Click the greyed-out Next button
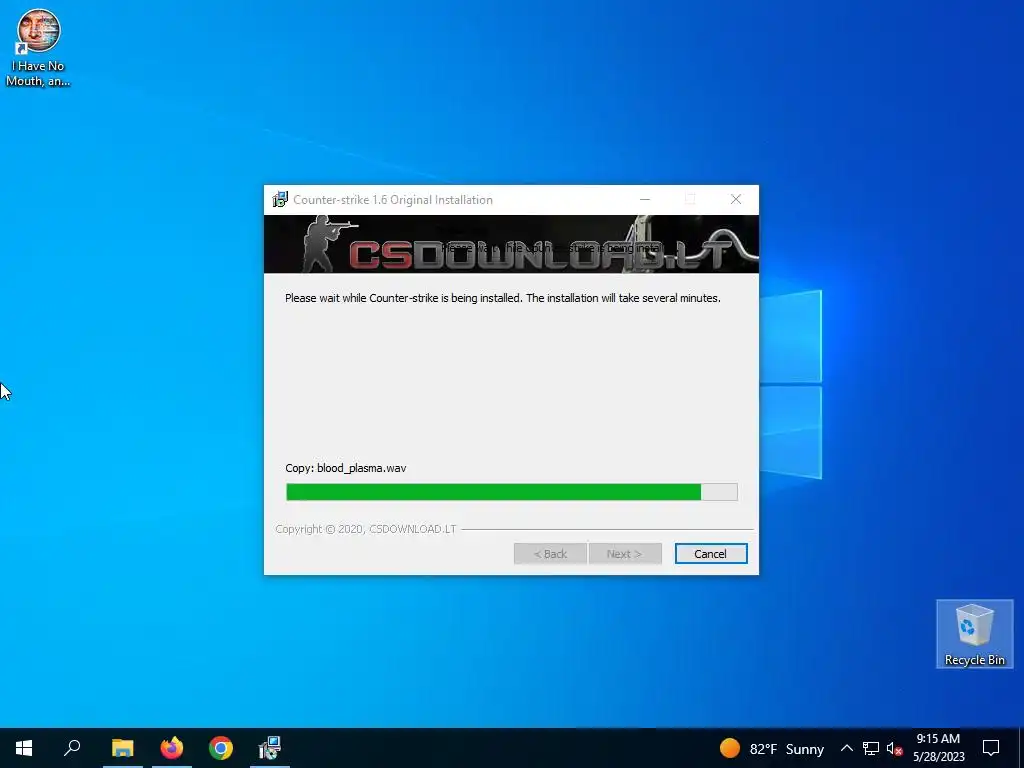The height and width of the screenshot is (768, 1024). click(x=625, y=554)
